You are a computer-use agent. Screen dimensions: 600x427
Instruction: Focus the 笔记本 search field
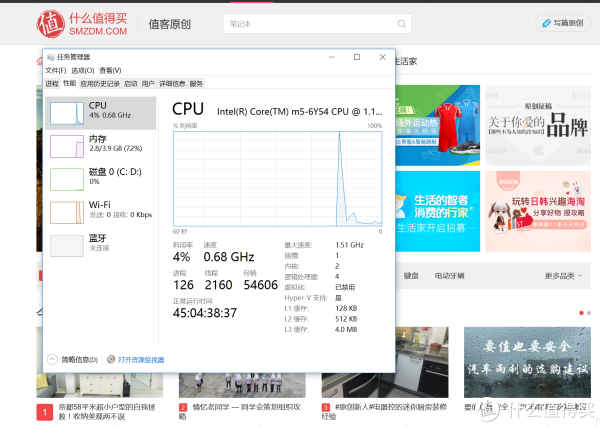pyautogui.click(x=317, y=24)
